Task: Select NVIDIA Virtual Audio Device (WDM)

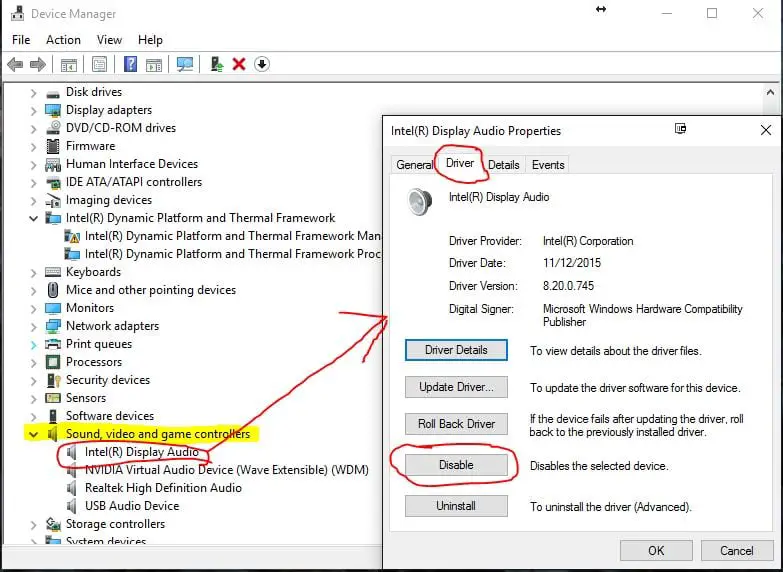Action: [x=227, y=470]
